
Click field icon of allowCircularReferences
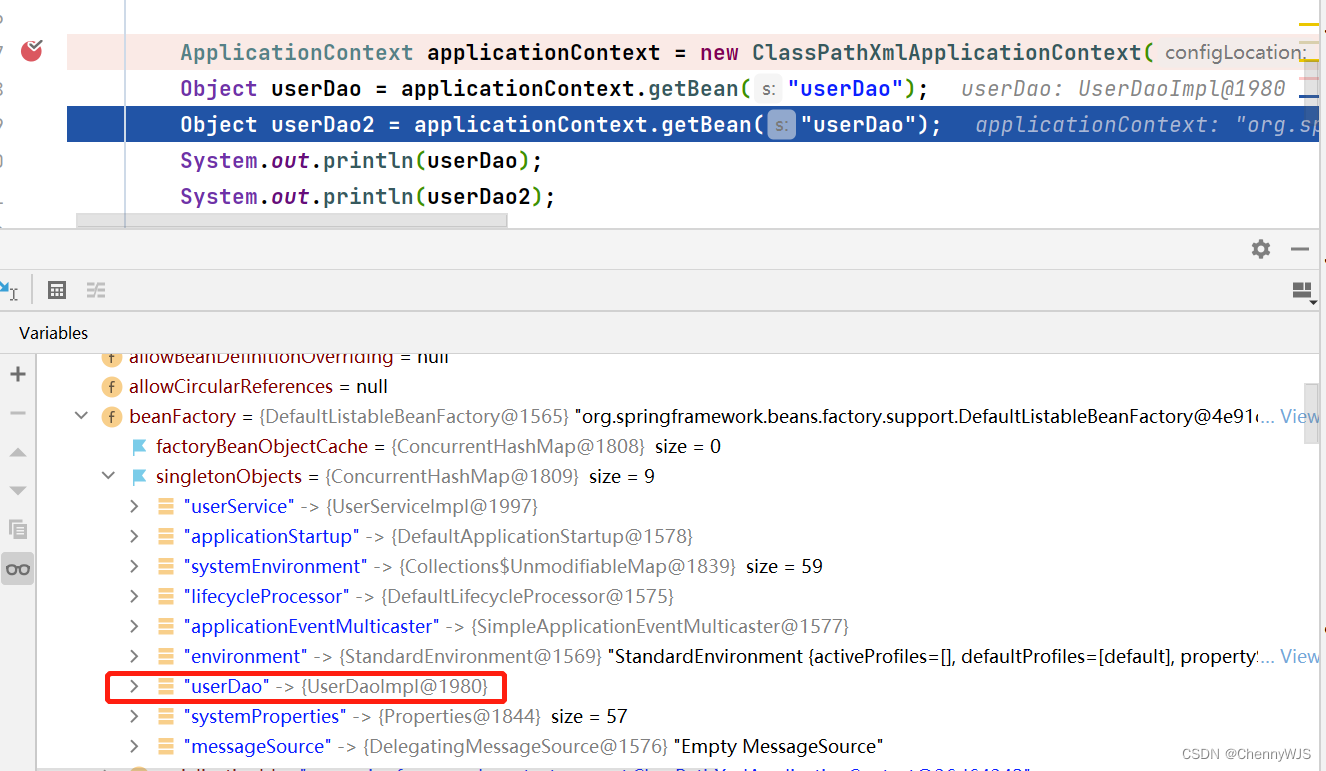(x=112, y=387)
